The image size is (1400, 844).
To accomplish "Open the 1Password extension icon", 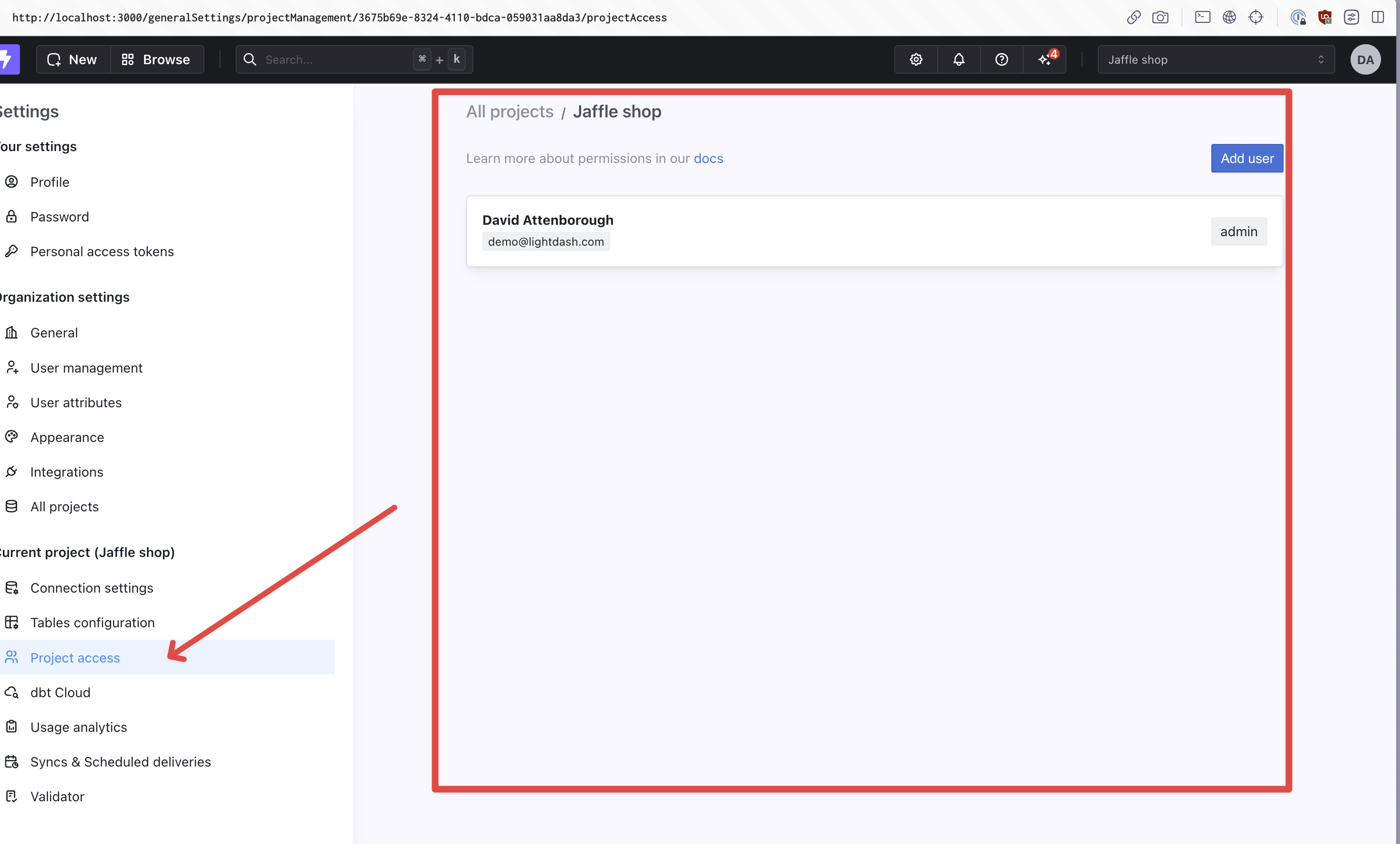I will coord(1298,17).
